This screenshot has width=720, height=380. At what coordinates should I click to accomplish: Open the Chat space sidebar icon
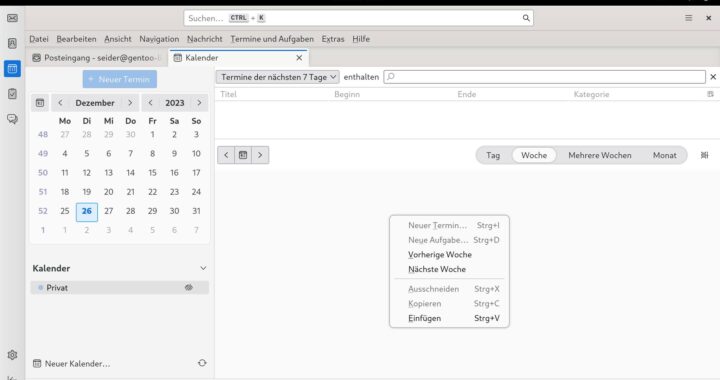(x=12, y=119)
